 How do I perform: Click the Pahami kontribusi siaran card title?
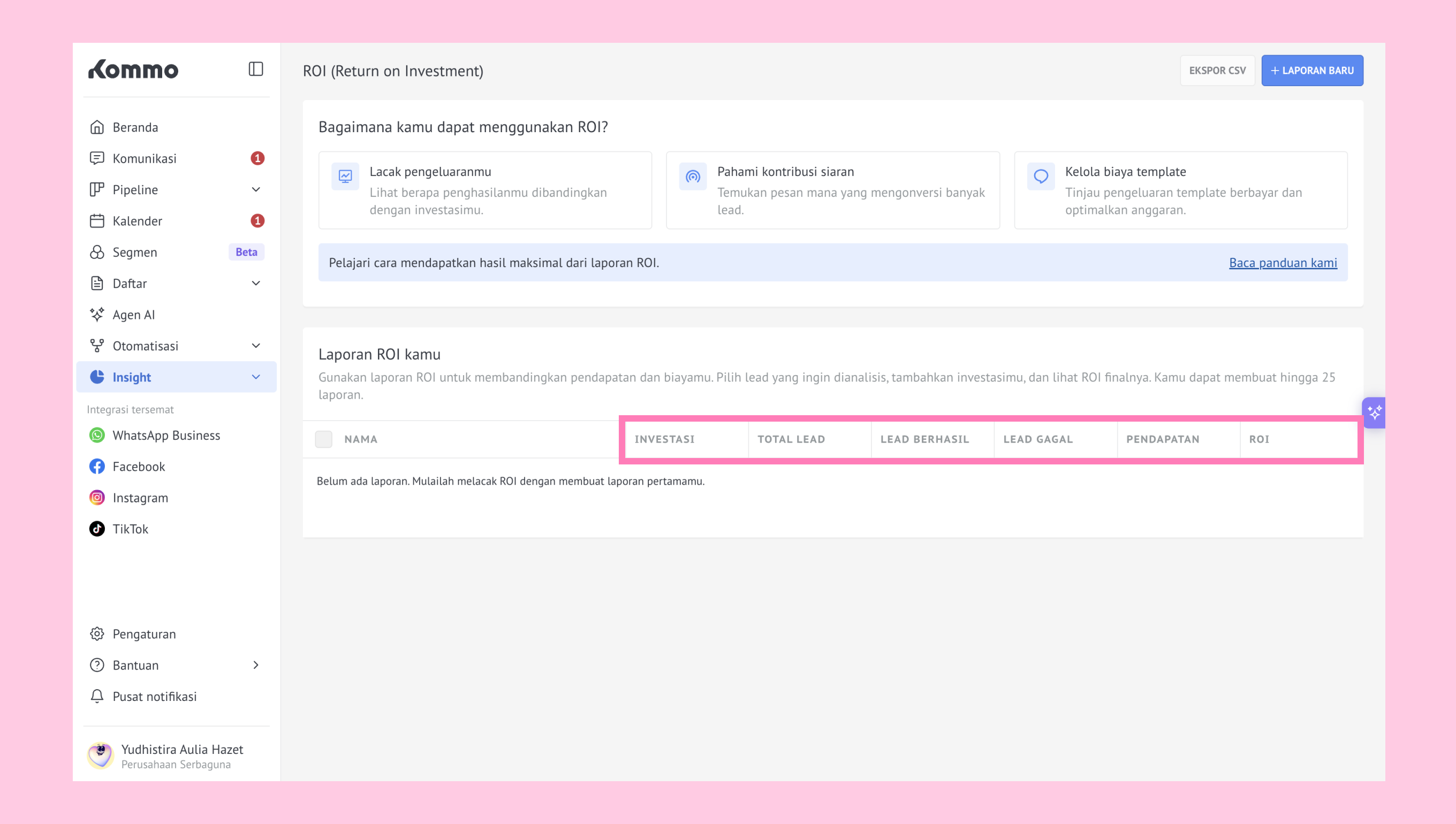pyautogui.click(x=786, y=171)
